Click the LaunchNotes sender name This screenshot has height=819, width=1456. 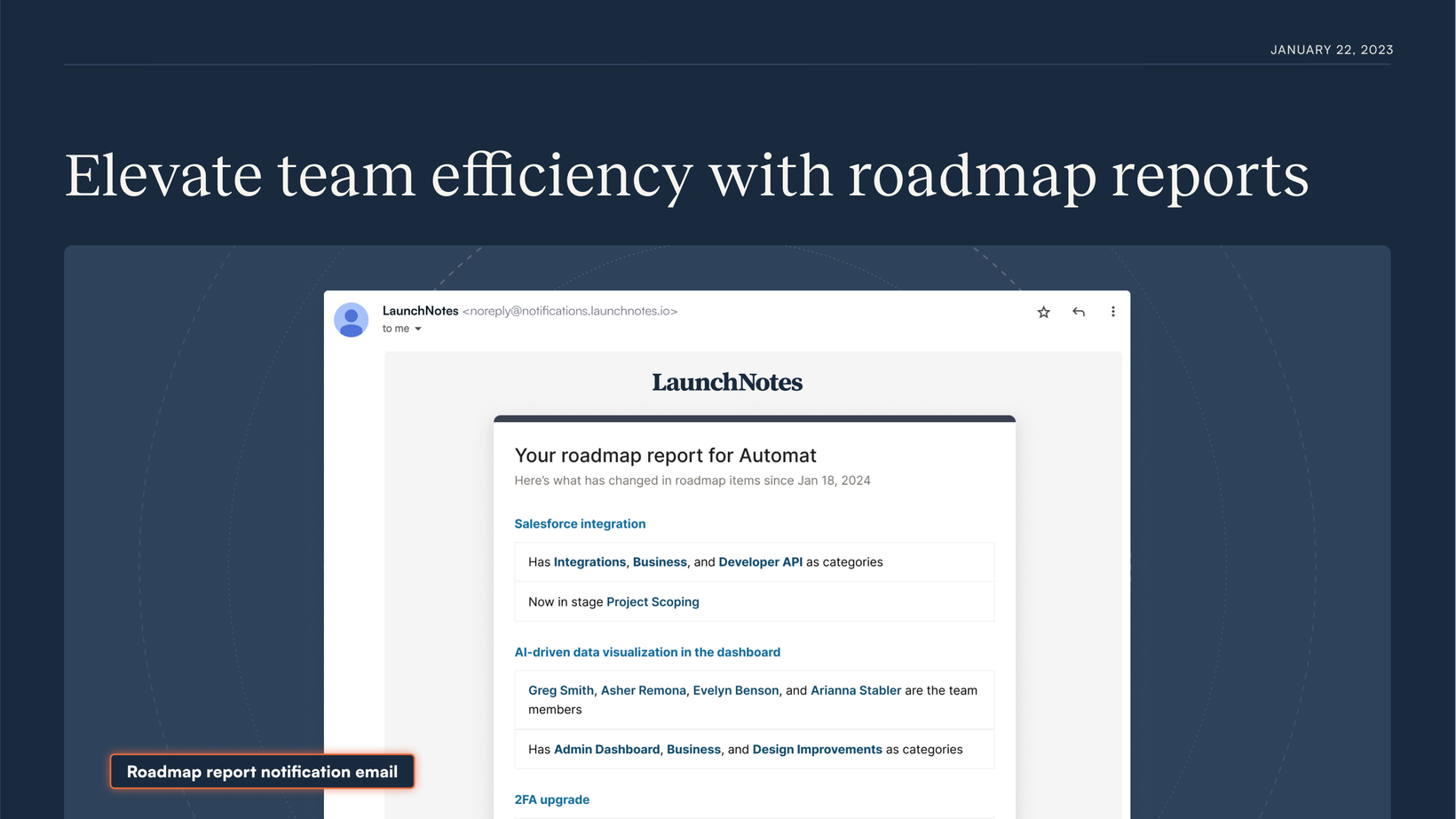420,311
